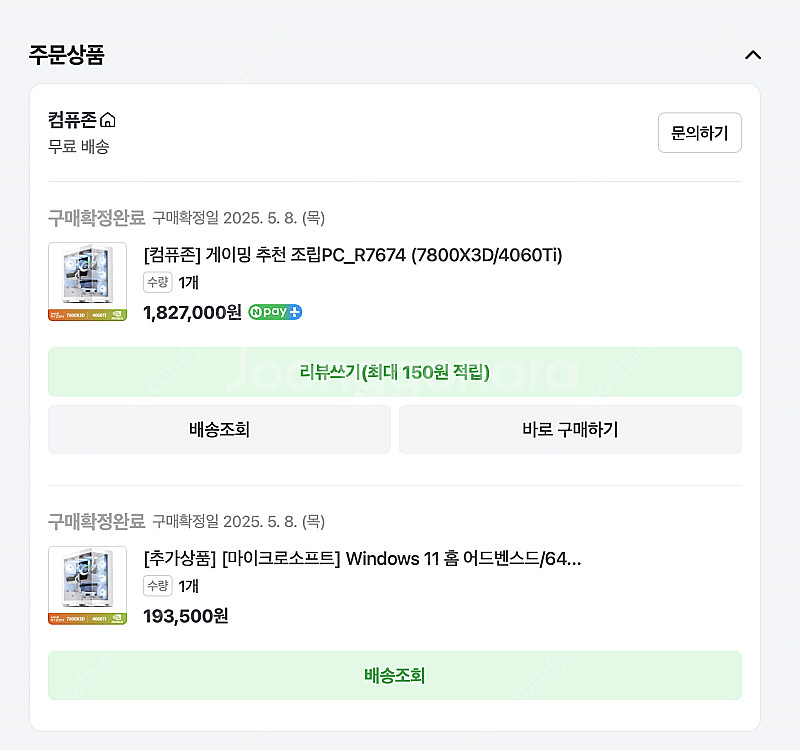Click 배송조회 for the gaming PC
Screen dimensions: 800x750
tap(219, 430)
